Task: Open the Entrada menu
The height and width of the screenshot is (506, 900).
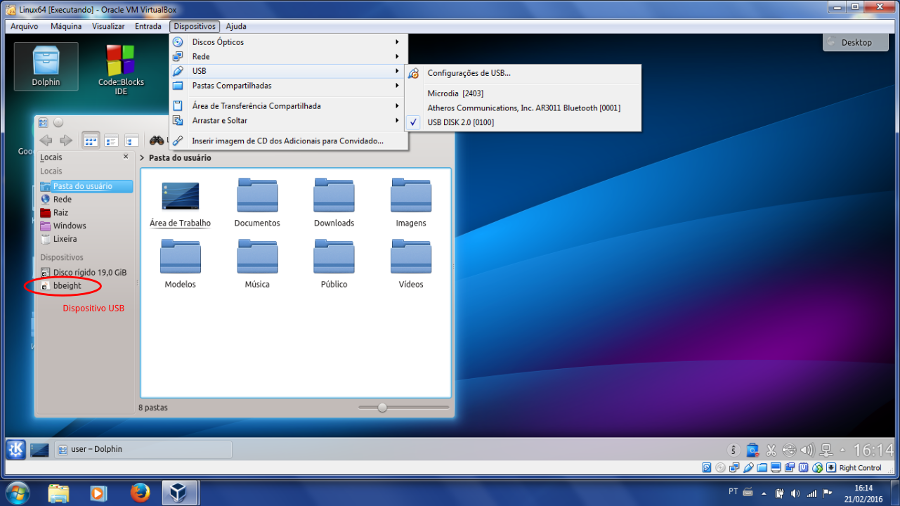Action: pos(148,26)
